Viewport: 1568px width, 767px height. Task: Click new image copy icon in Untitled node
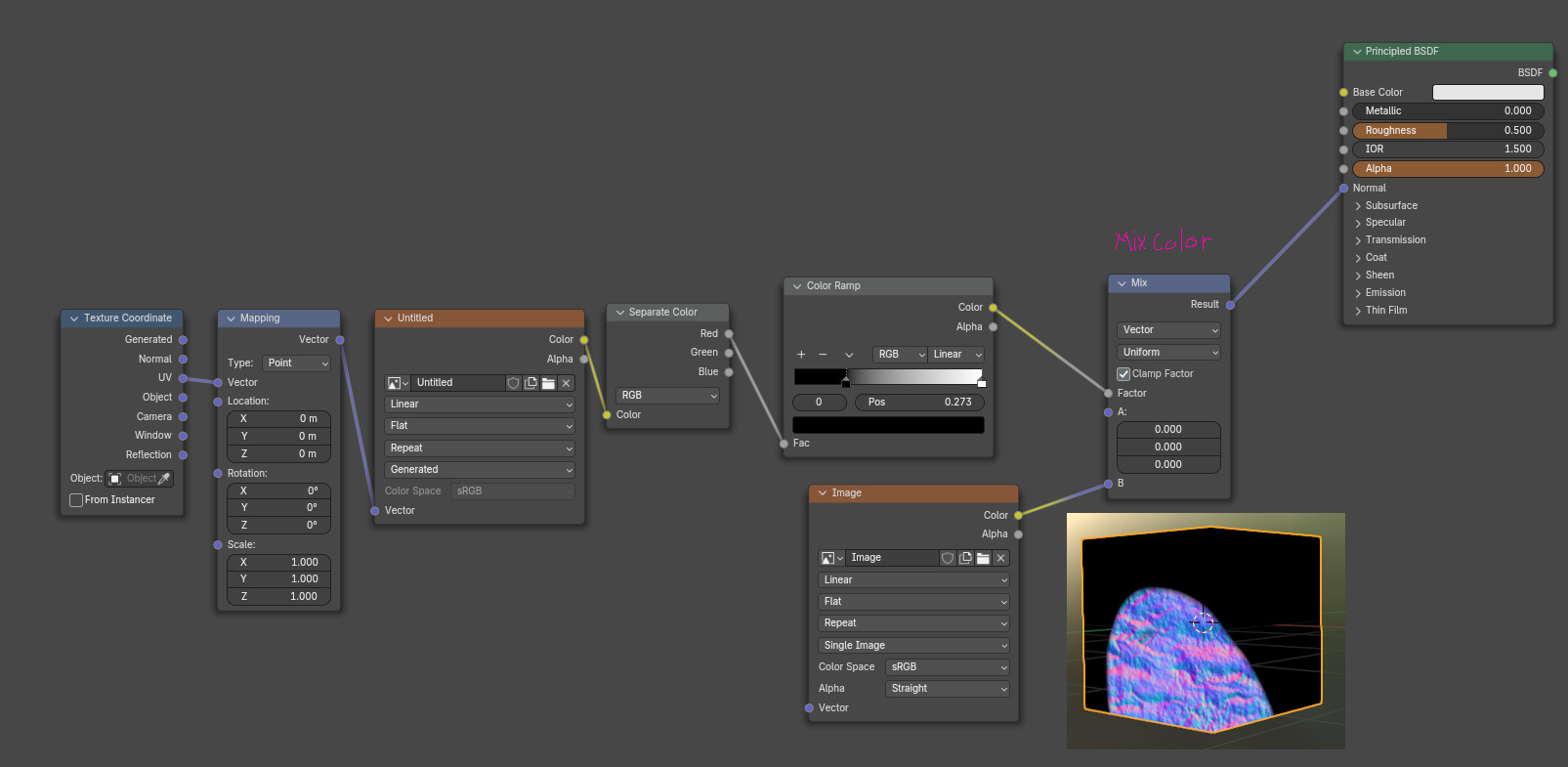(530, 383)
